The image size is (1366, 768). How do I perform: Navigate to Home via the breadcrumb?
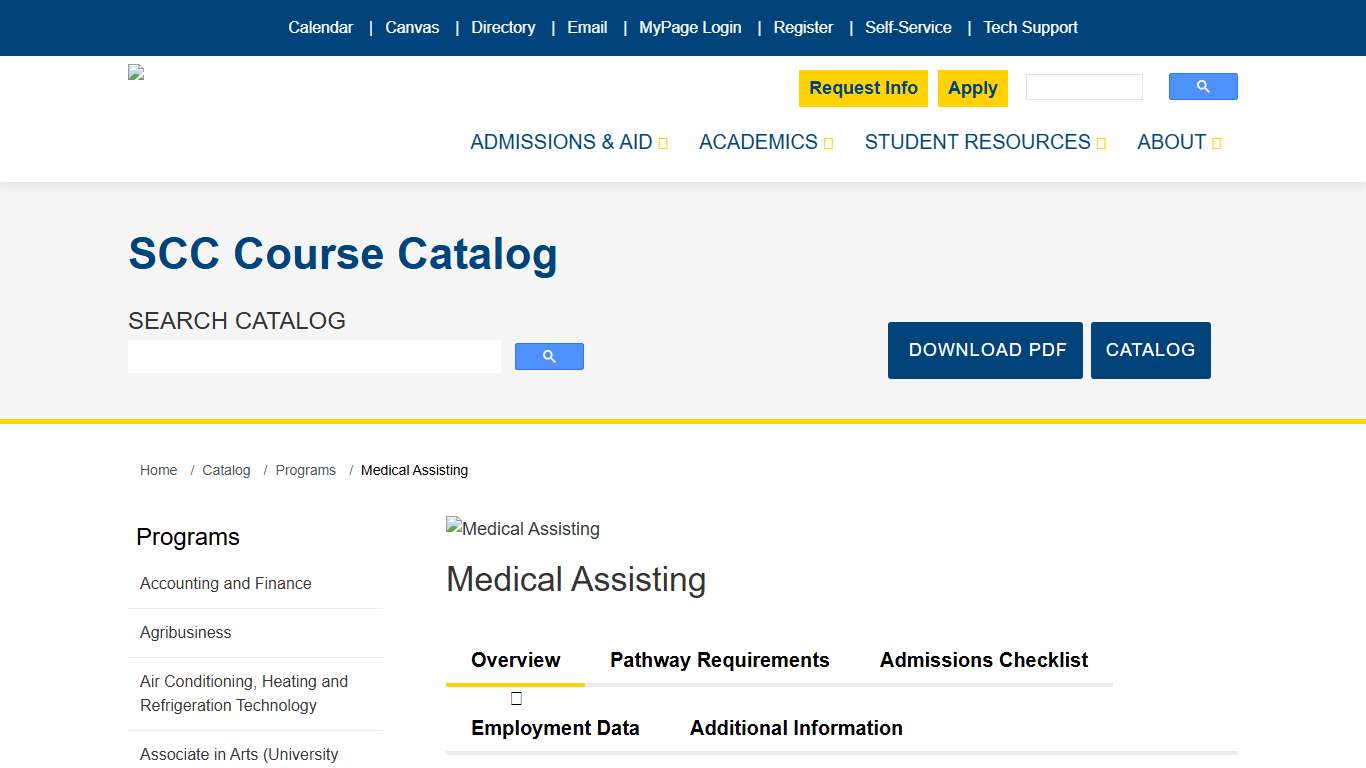tap(158, 470)
